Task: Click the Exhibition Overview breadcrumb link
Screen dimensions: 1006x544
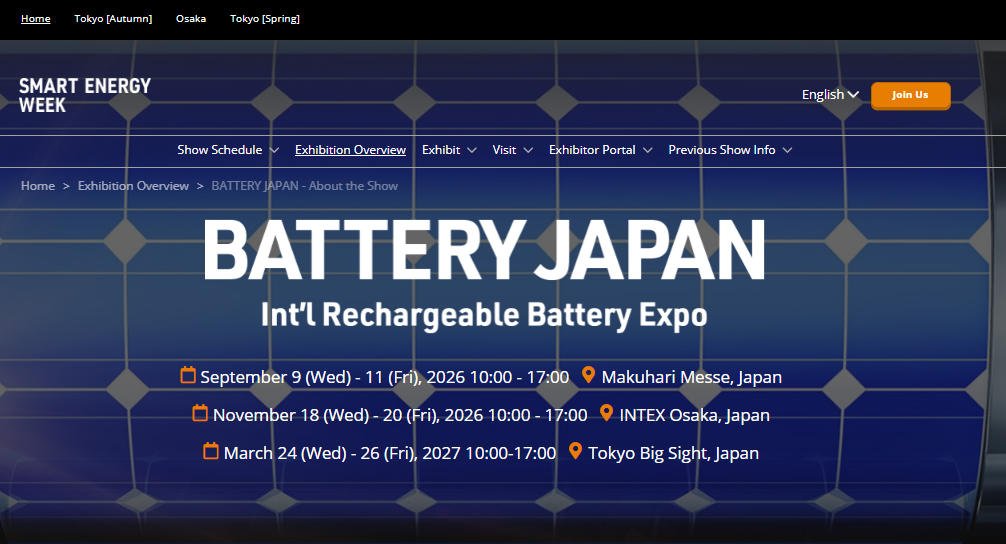Action: [x=133, y=185]
